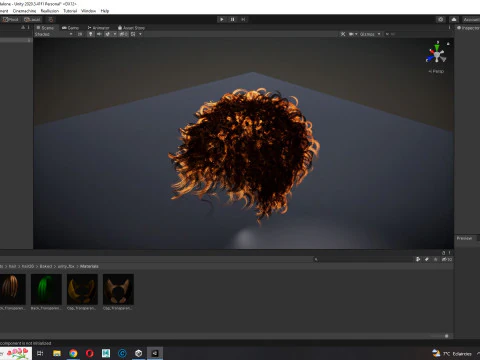Open the Account dropdown
This screenshot has height=360, width=480.
coord(471,19)
